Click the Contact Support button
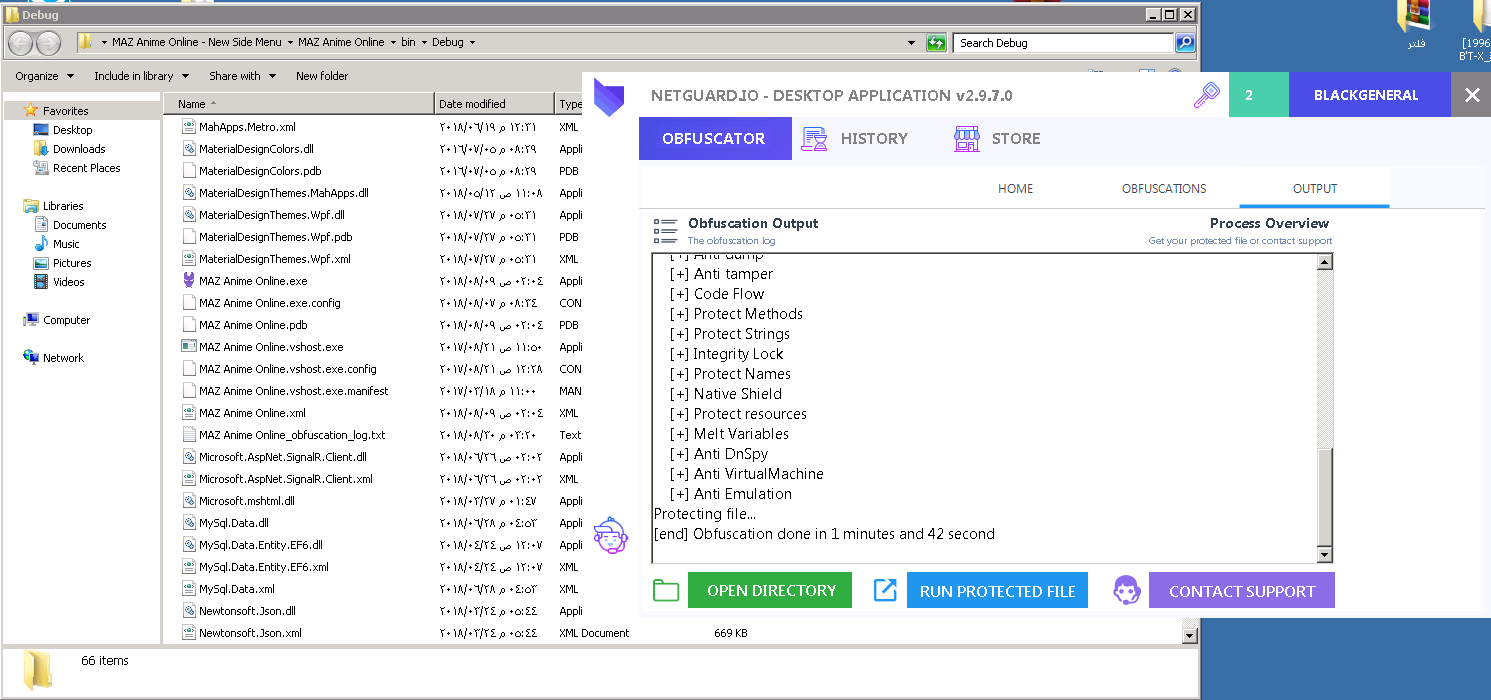Screen dimensions: 1491x700 [x=1241, y=591]
